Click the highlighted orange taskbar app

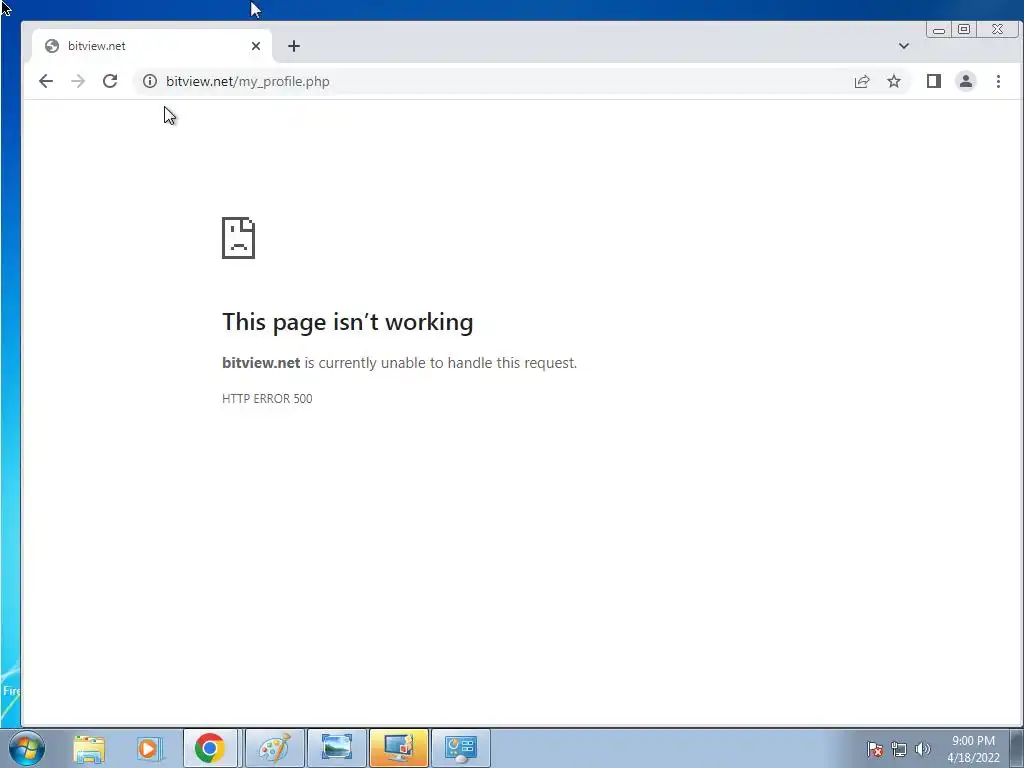[x=398, y=748]
